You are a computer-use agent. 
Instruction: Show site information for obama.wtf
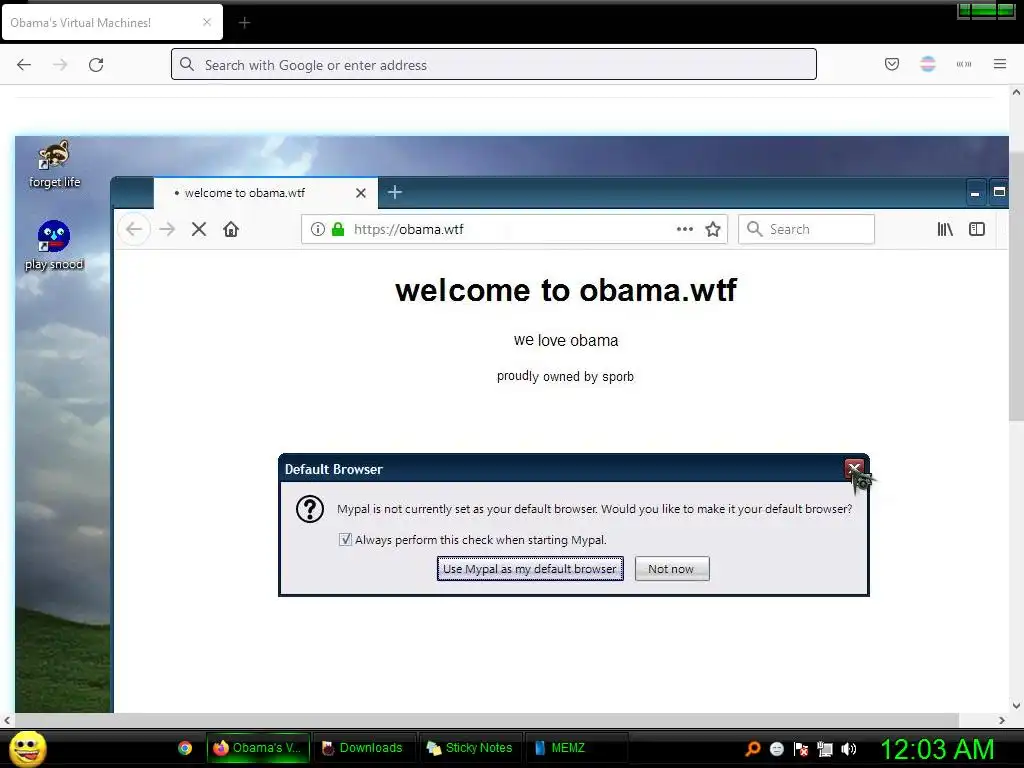click(x=317, y=229)
